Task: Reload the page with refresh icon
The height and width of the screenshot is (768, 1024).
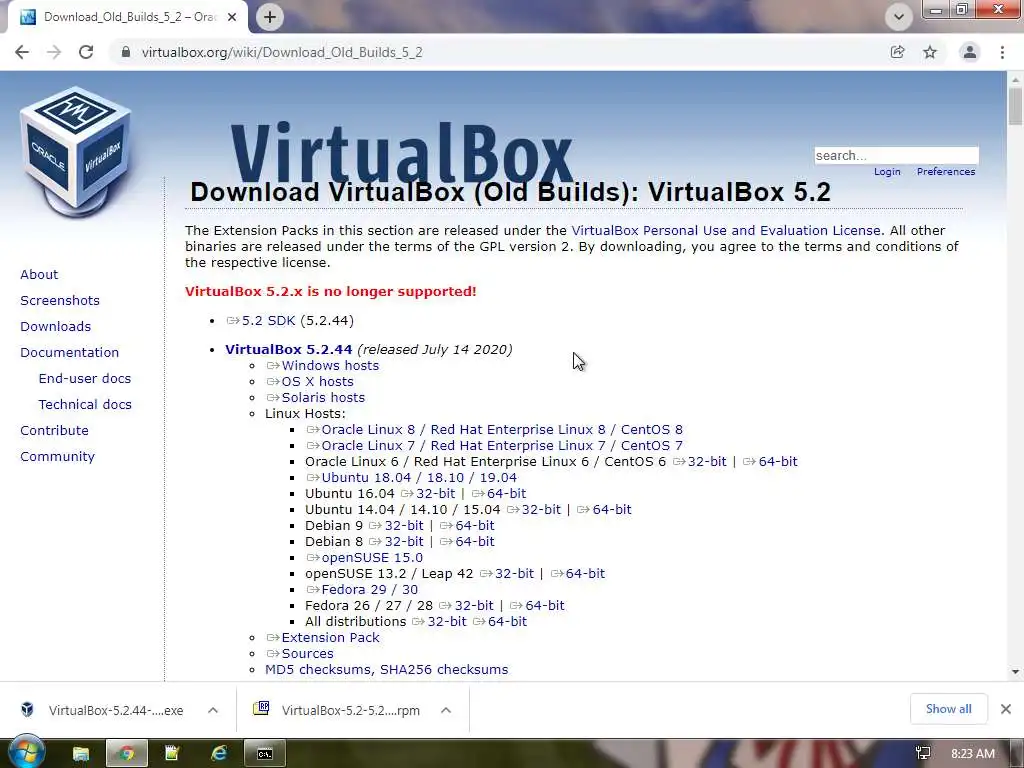Action: point(86,52)
